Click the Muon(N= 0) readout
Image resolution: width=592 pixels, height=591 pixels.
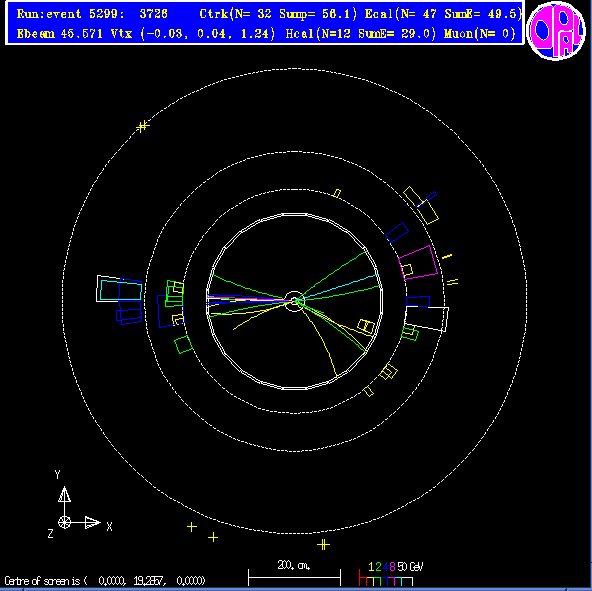pyautogui.click(x=479, y=34)
